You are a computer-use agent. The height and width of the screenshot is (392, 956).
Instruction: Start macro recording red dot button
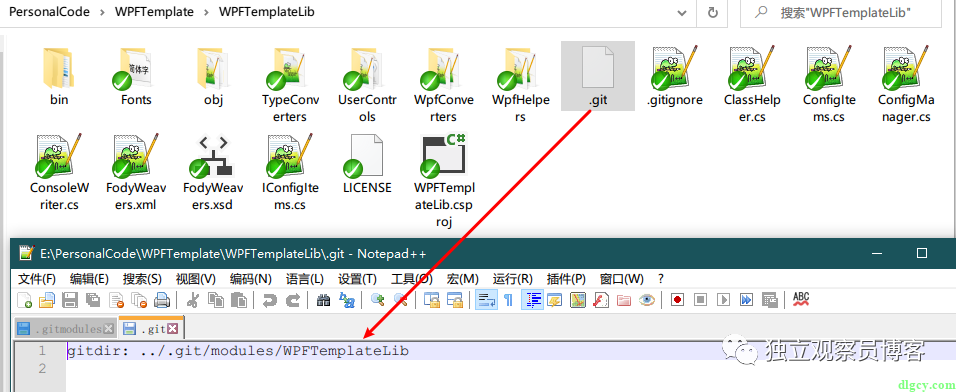point(677,300)
